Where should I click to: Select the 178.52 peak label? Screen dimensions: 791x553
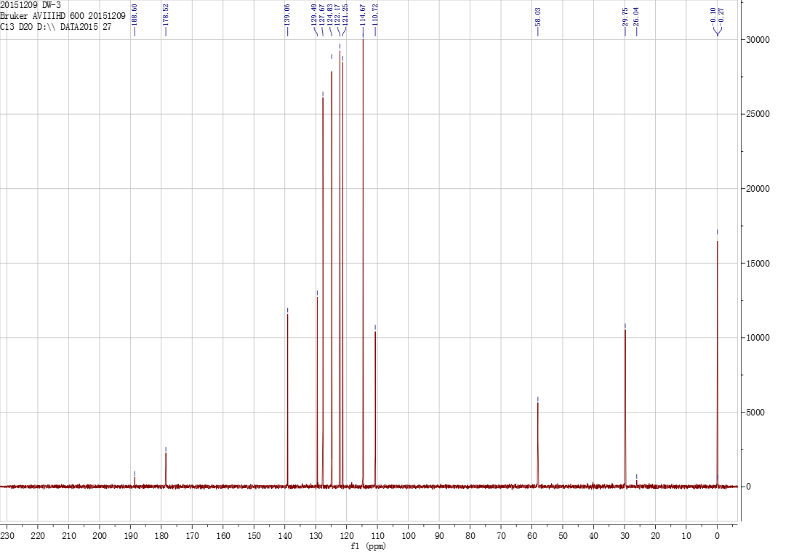[x=166, y=15]
